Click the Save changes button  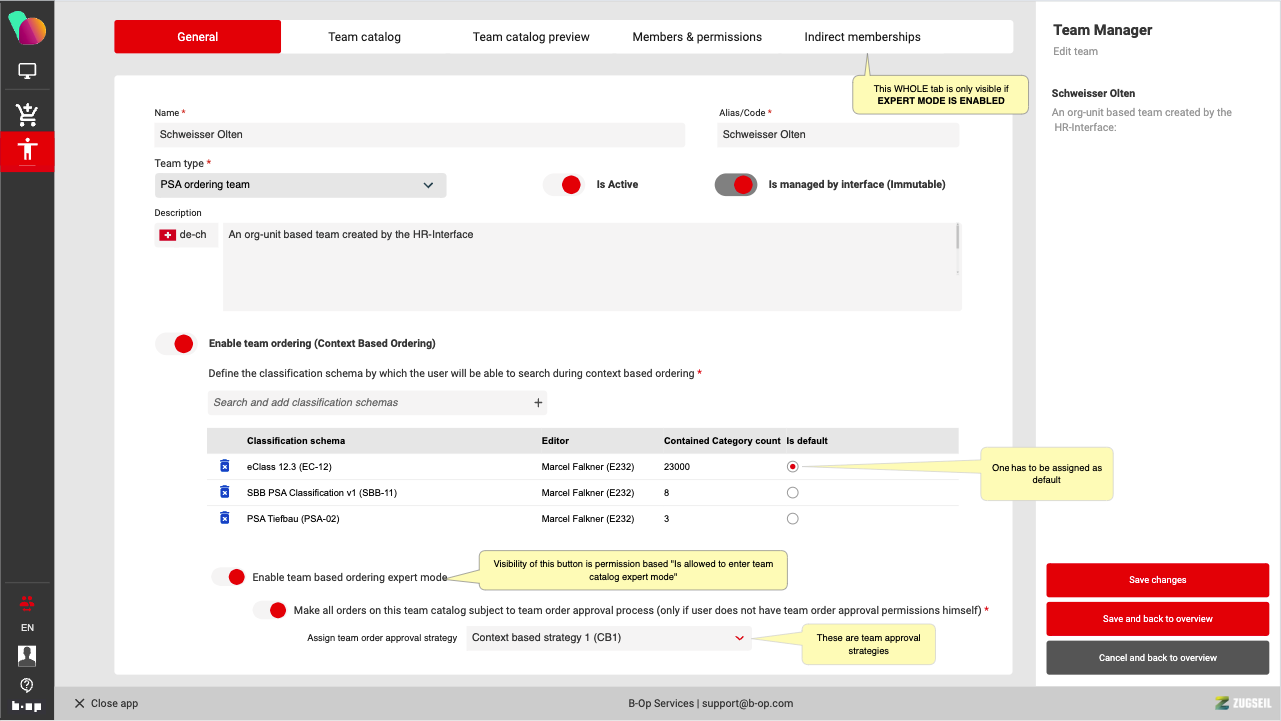point(1157,580)
